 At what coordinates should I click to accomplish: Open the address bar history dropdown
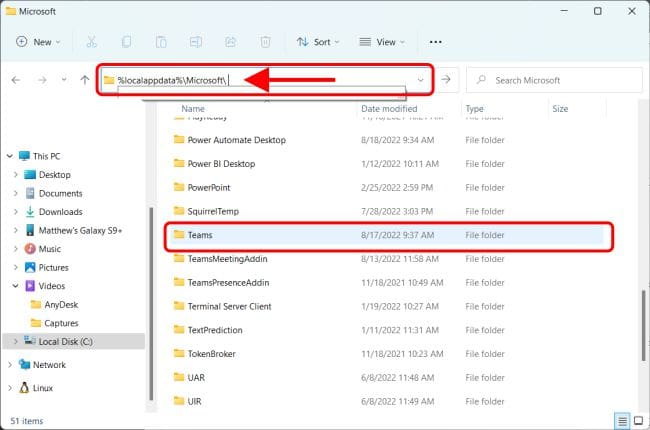(421, 80)
